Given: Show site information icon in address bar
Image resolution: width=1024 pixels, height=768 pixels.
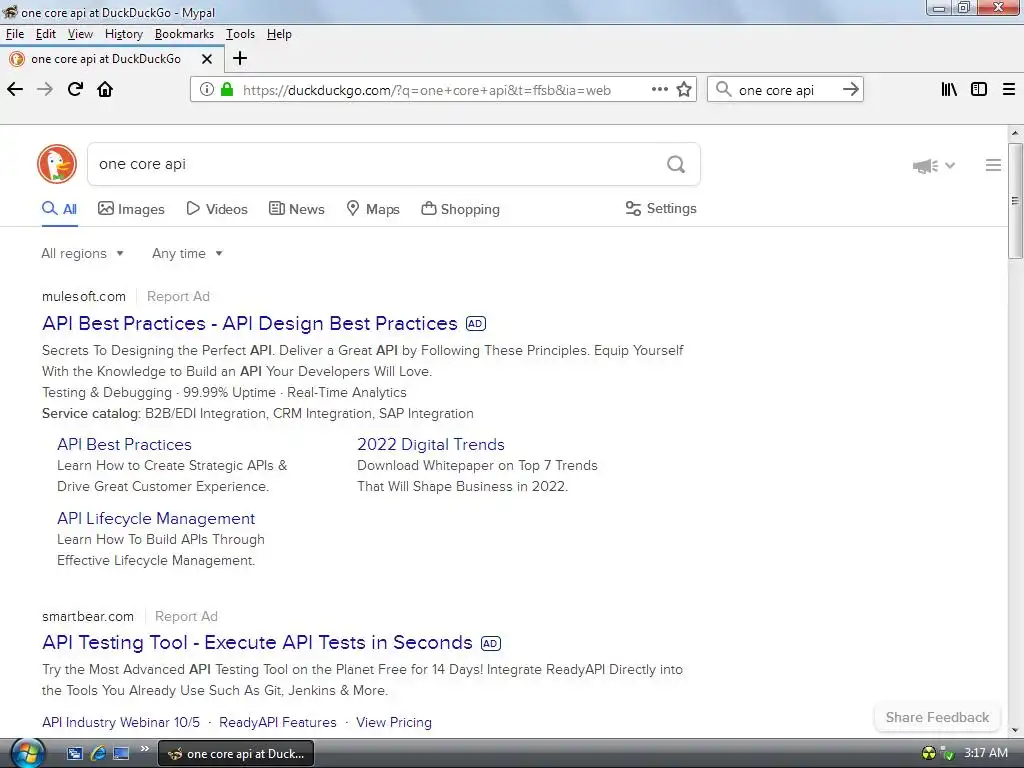Looking at the screenshot, I should (x=206, y=89).
